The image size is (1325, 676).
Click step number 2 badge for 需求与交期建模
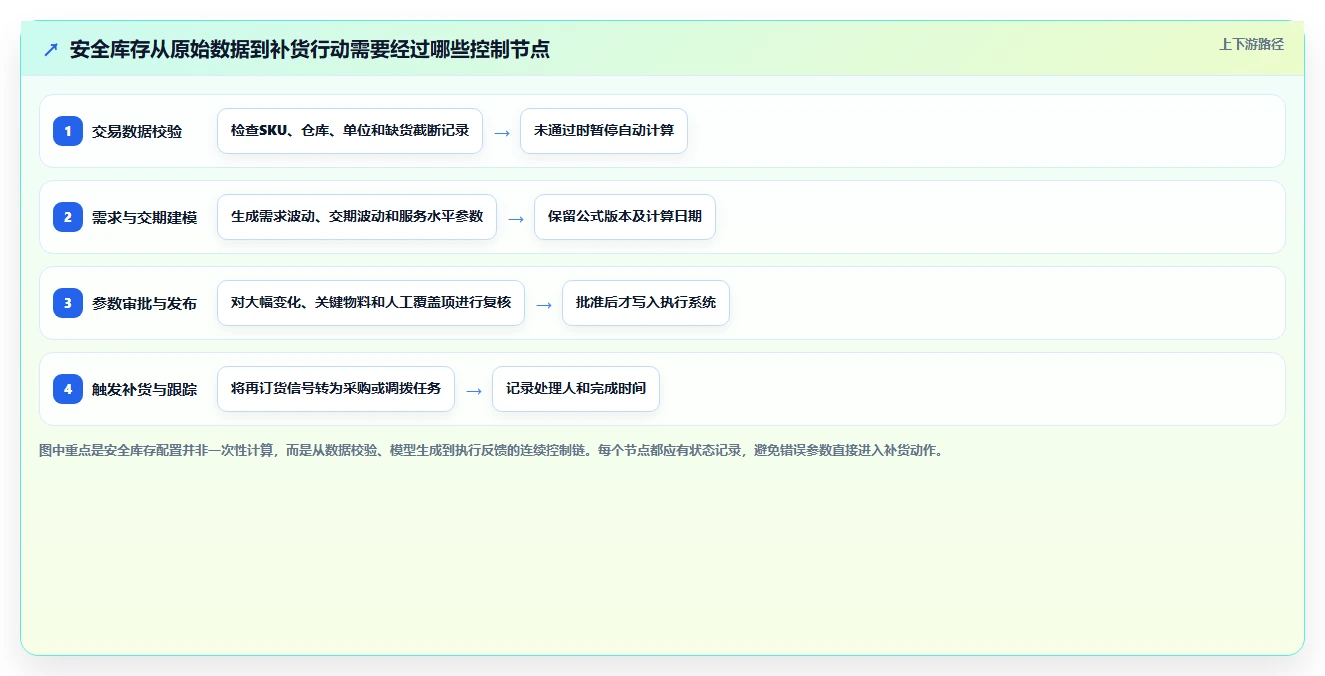tap(68, 217)
